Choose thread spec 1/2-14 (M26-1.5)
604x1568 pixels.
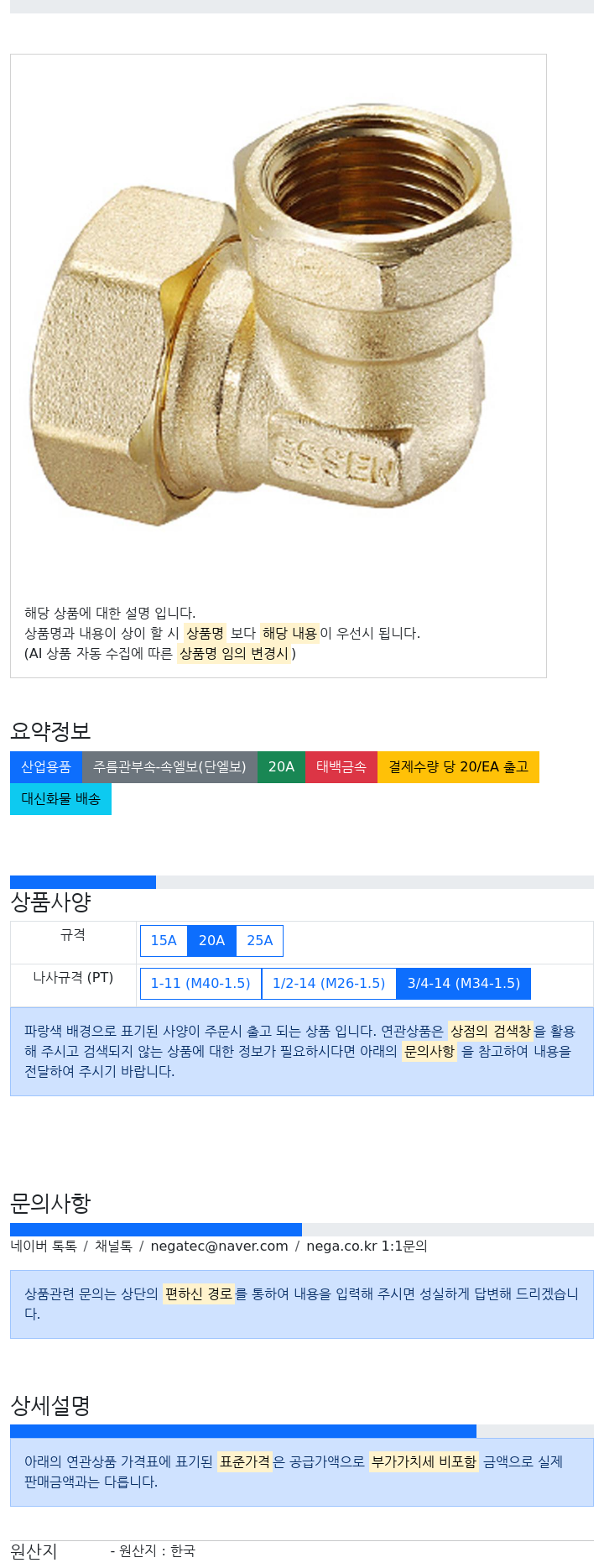[329, 984]
